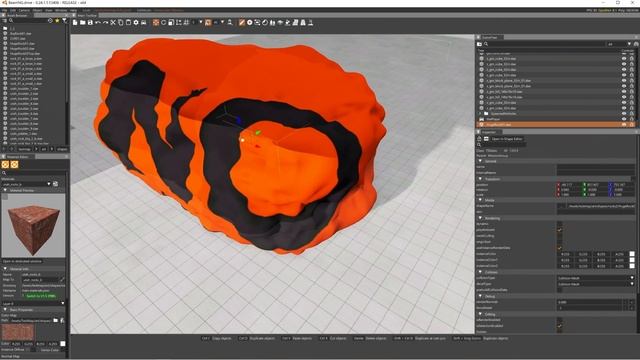Open the Camera menu
This screenshot has height=360, width=640.
(x=24, y=10)
